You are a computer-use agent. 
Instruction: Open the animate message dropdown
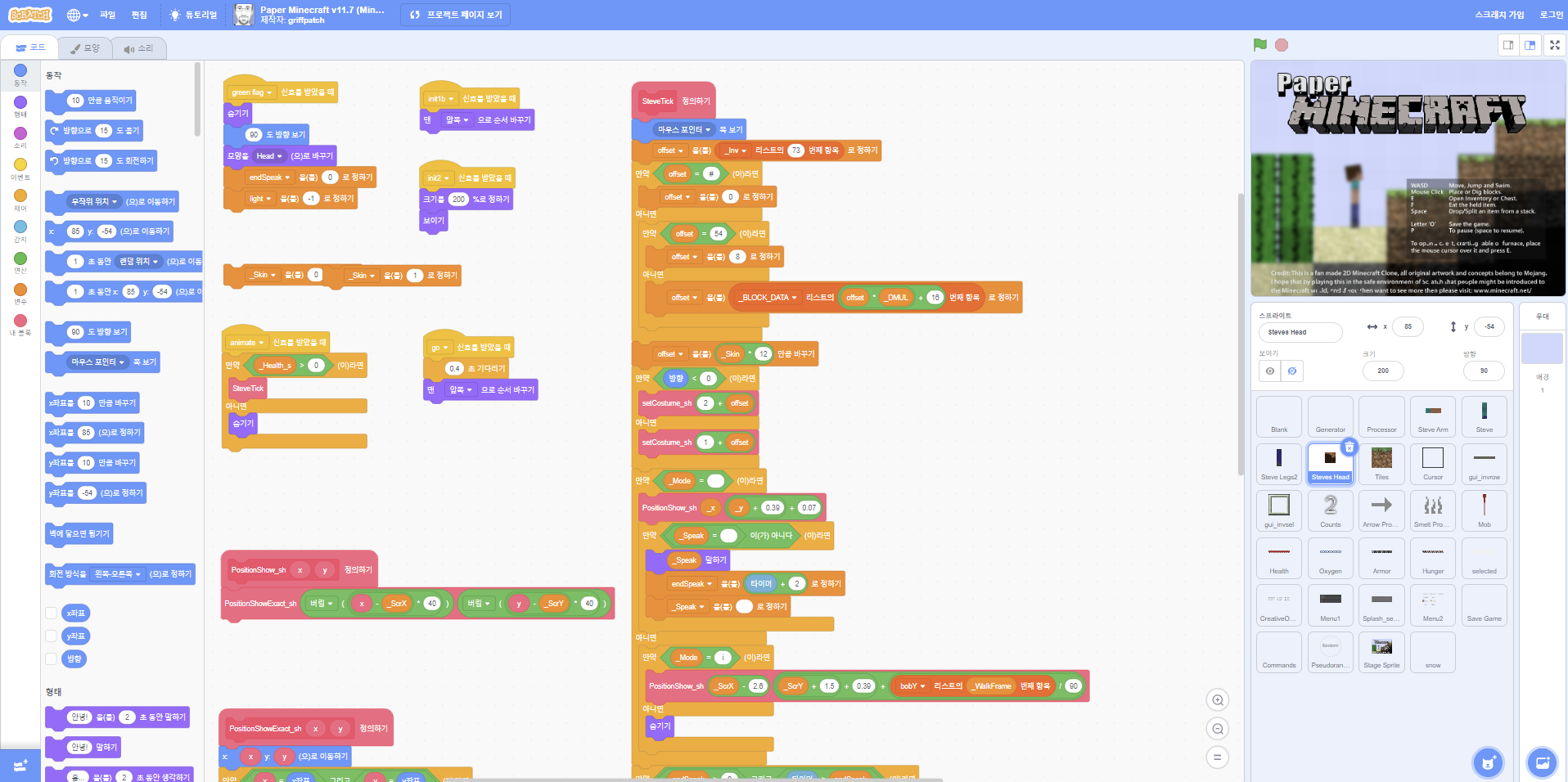[246, 342]
